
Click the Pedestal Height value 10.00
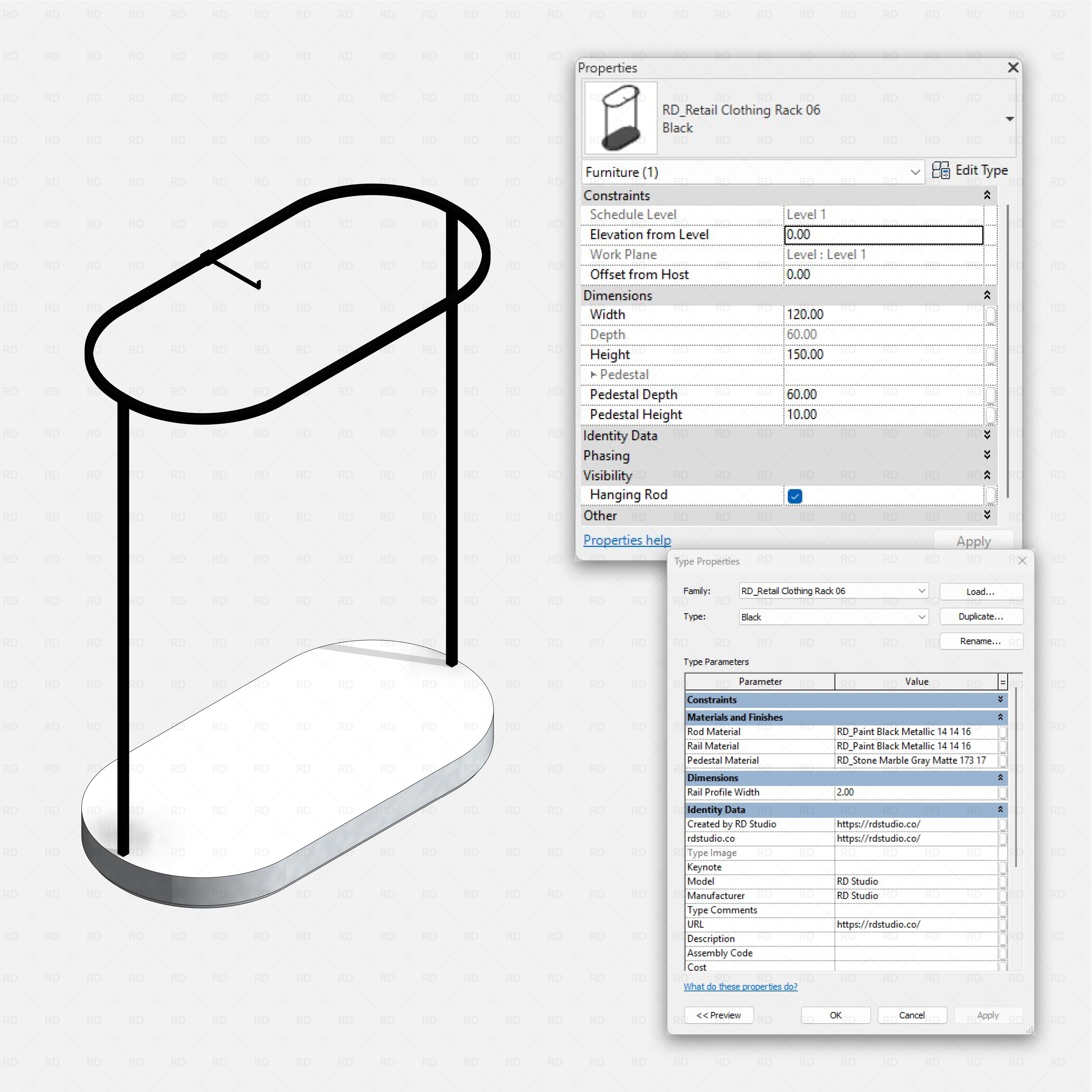coord(884,415)
